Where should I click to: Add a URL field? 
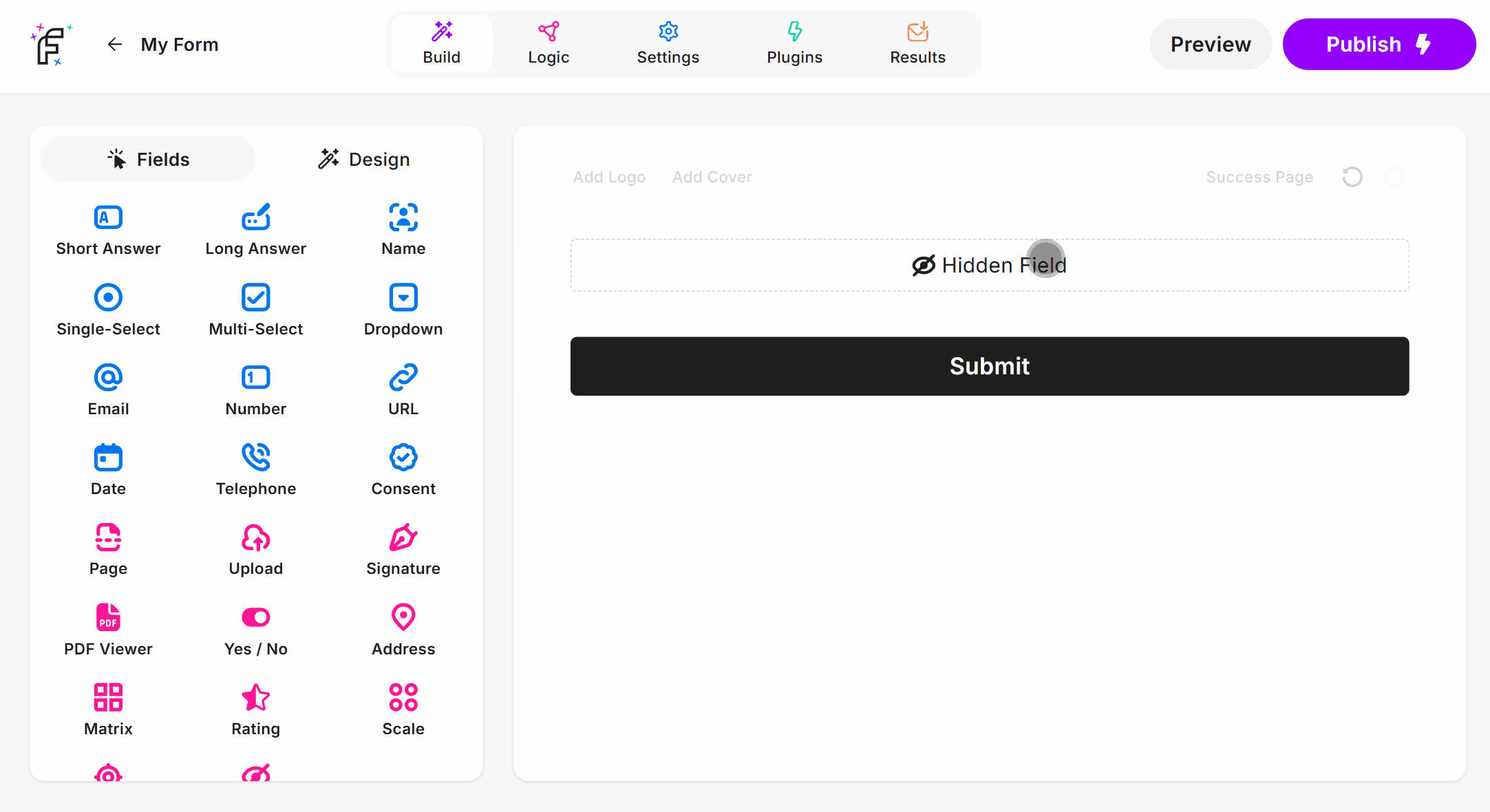point(403,391)
